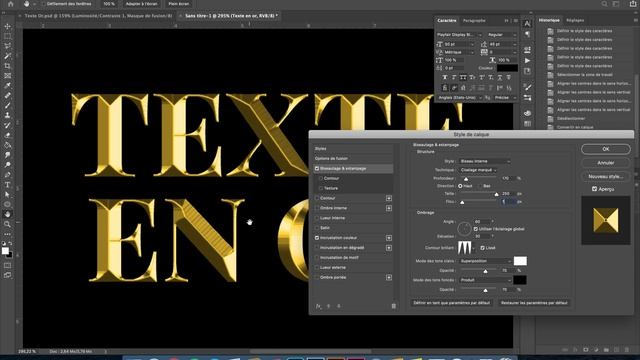
Task: Toggle the Lissé checkbox
Action: (x=482, y=248)
